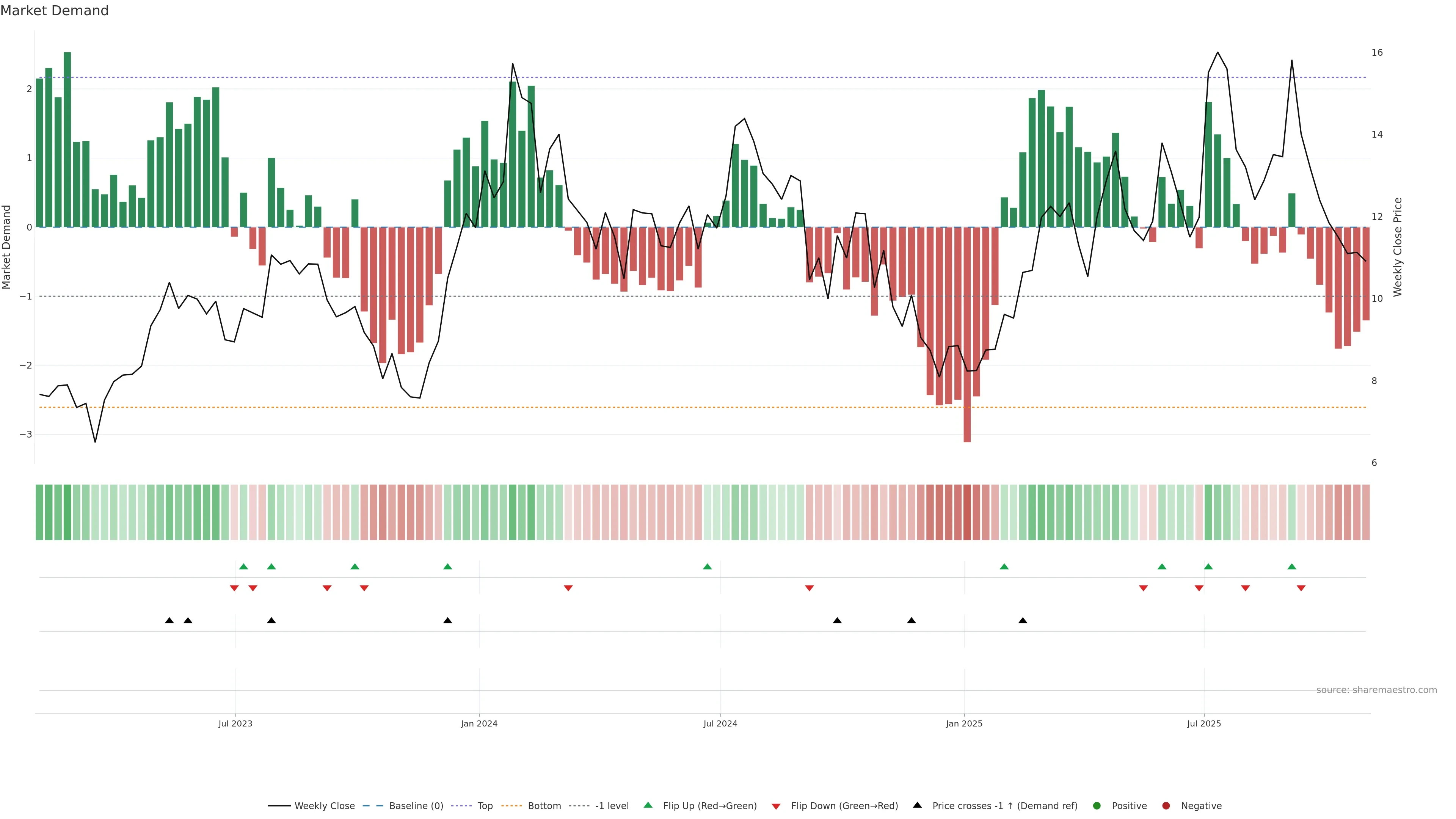
Task: Click the orange Bottom dotted line legend icon
Action: (x=512, y=806)
